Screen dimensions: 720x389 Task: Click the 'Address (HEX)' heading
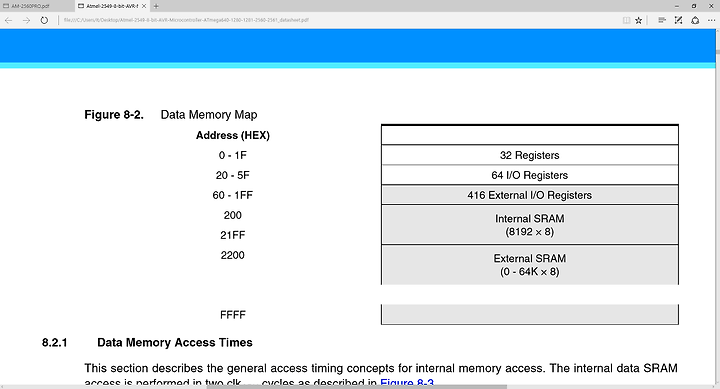pyautogui.click(x=233, y=135)
